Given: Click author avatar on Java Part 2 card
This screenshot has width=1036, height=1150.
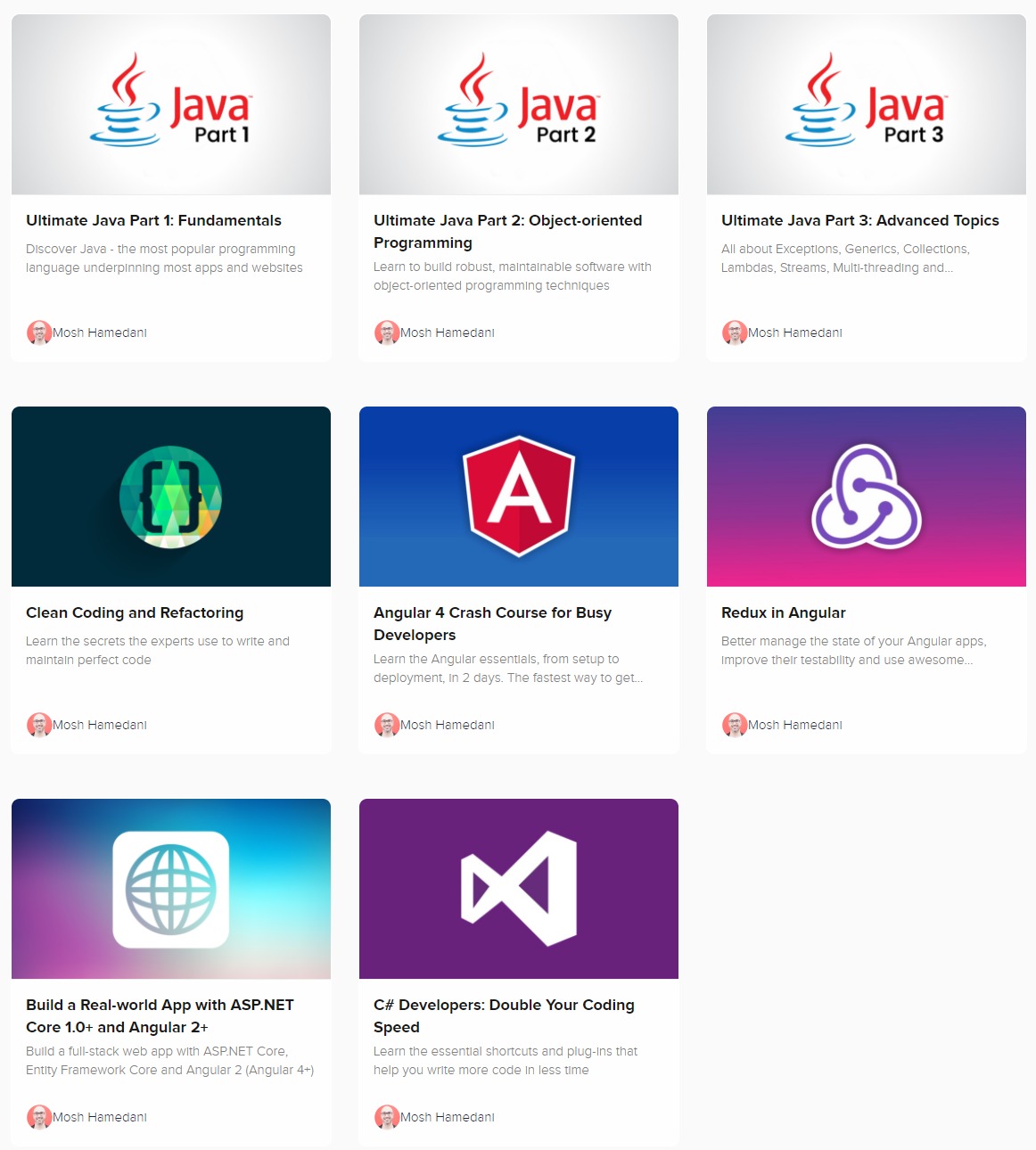Looking at the screenshot, I should click(x=387, y=333).
